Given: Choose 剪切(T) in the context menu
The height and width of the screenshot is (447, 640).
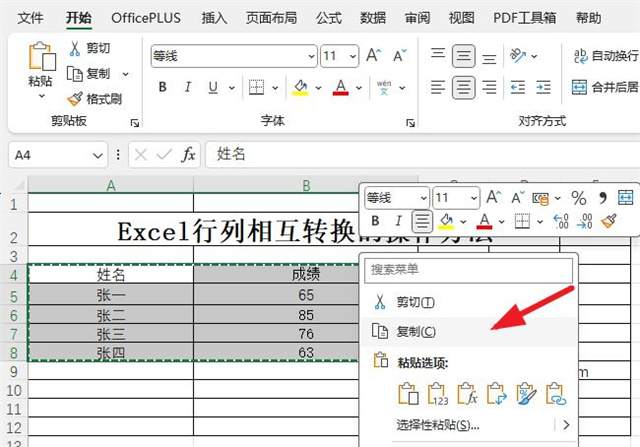Looking at the screenshot, I should point(469,302).
